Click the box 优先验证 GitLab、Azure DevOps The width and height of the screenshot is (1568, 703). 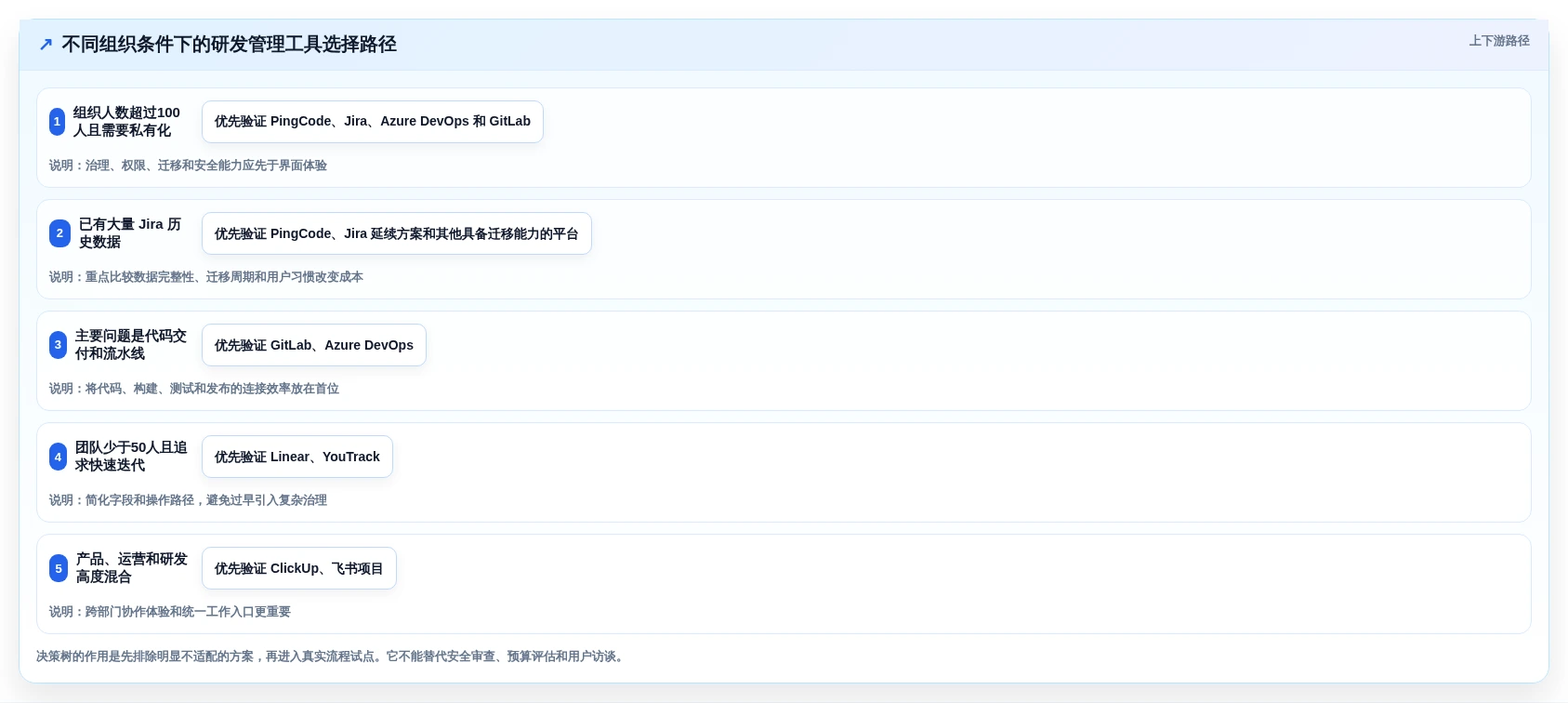pos(314,345)
